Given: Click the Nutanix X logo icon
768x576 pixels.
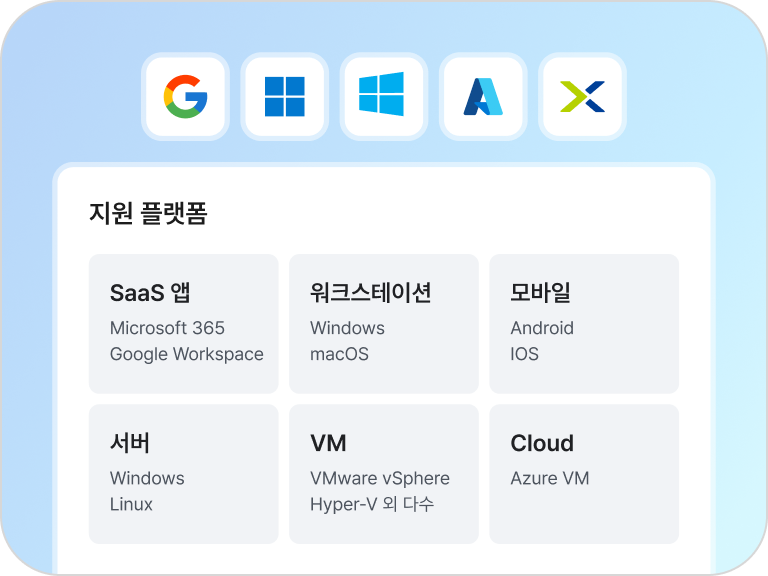Looking at the screenshot, I should tap(582, 97).
